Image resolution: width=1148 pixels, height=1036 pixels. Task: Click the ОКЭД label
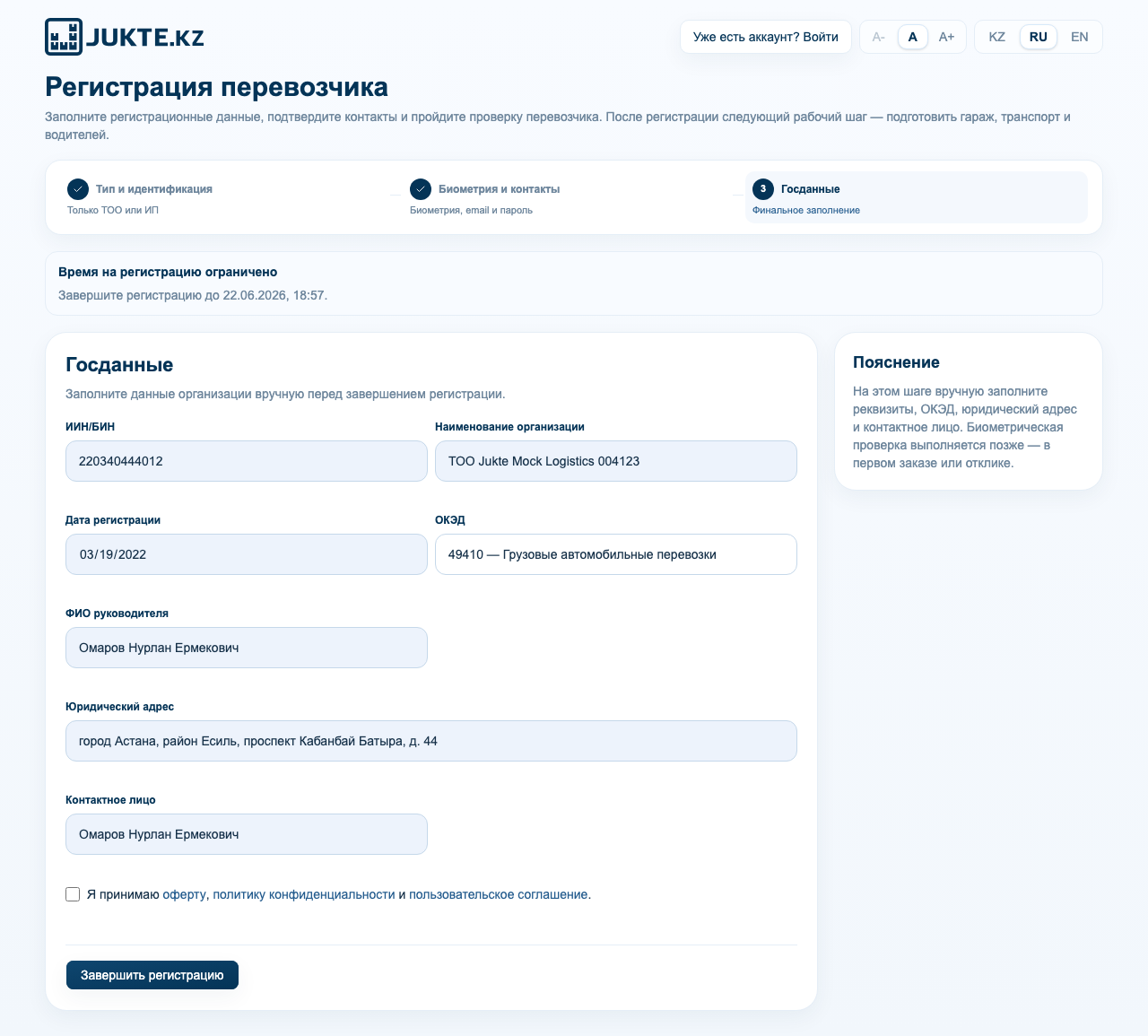[450, 520]
